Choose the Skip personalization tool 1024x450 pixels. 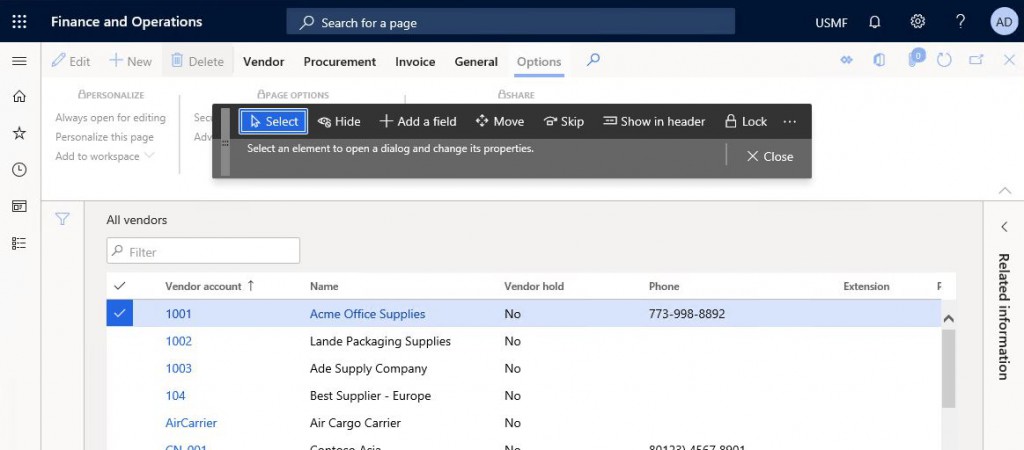pos(564,121)
